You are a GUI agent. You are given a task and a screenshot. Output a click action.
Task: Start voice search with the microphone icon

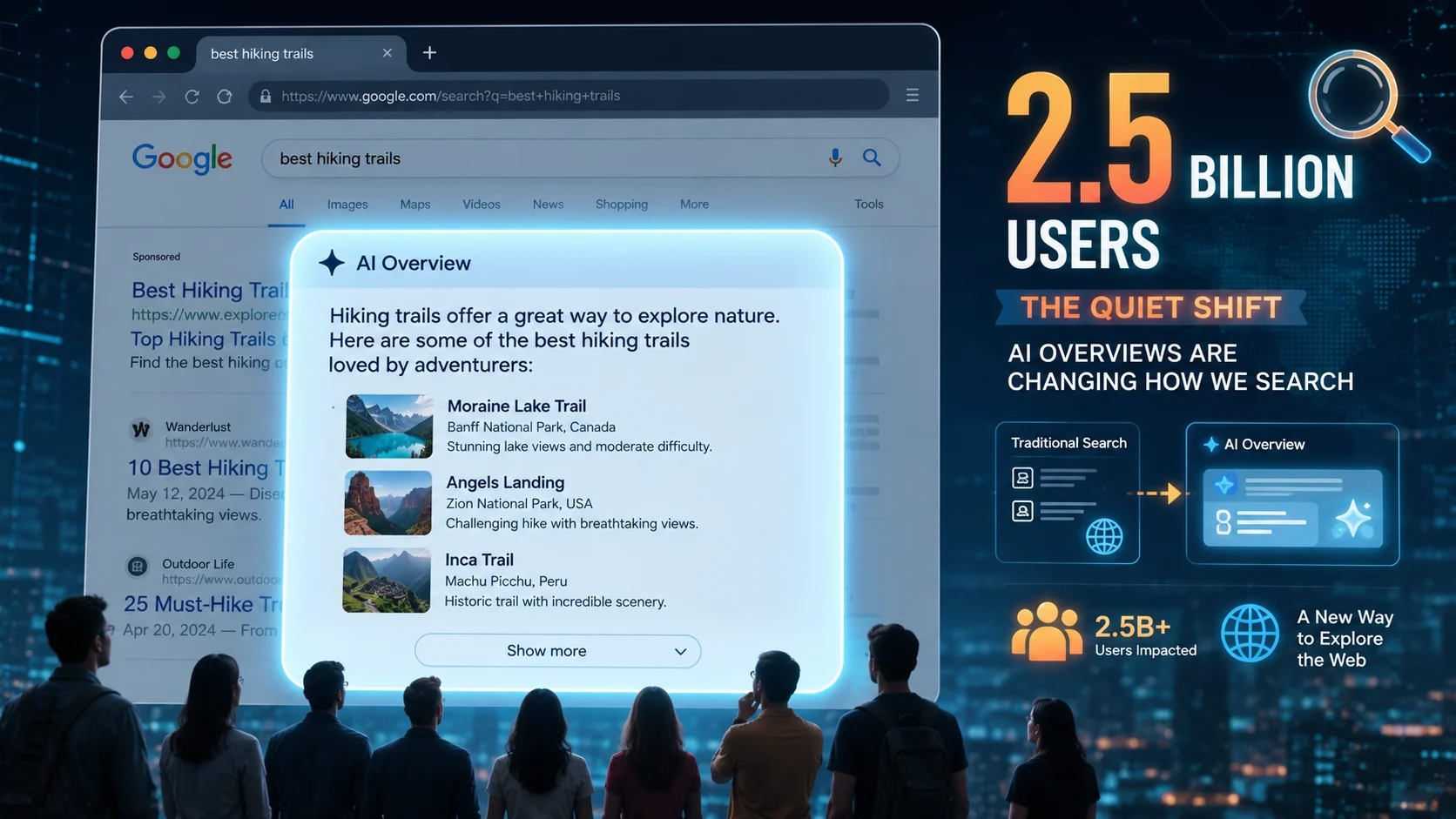click(835, 158)
